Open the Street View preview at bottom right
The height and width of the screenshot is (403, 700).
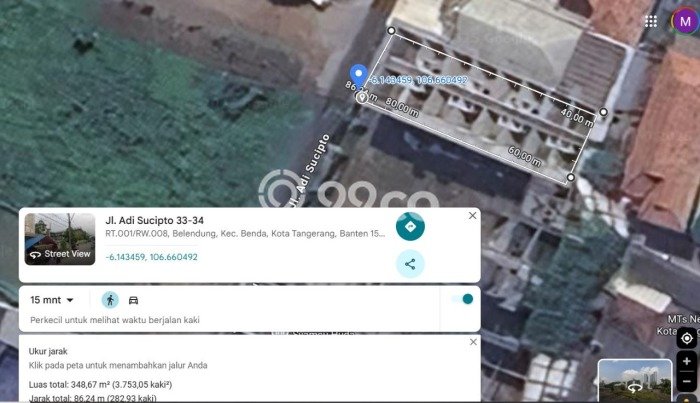click(634, 381)
